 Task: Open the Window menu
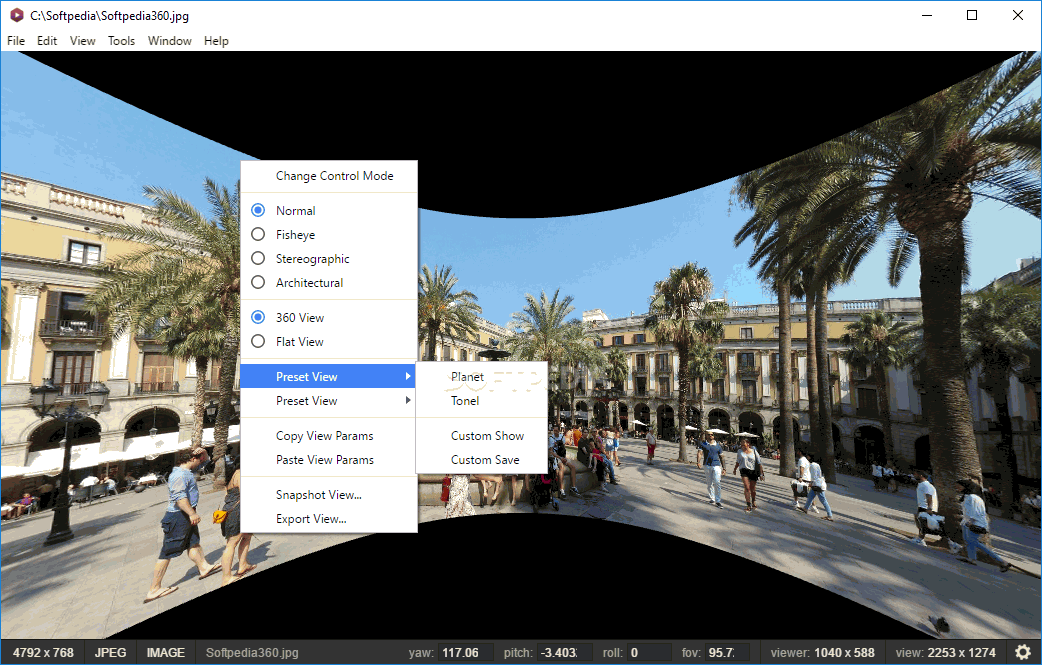169,41
